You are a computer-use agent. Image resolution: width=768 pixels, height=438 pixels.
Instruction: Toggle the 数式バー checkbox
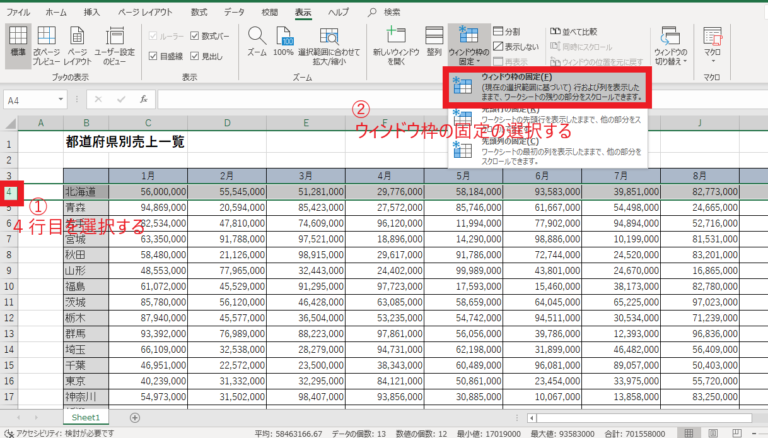pyautogui.click(x=194, y=36)
